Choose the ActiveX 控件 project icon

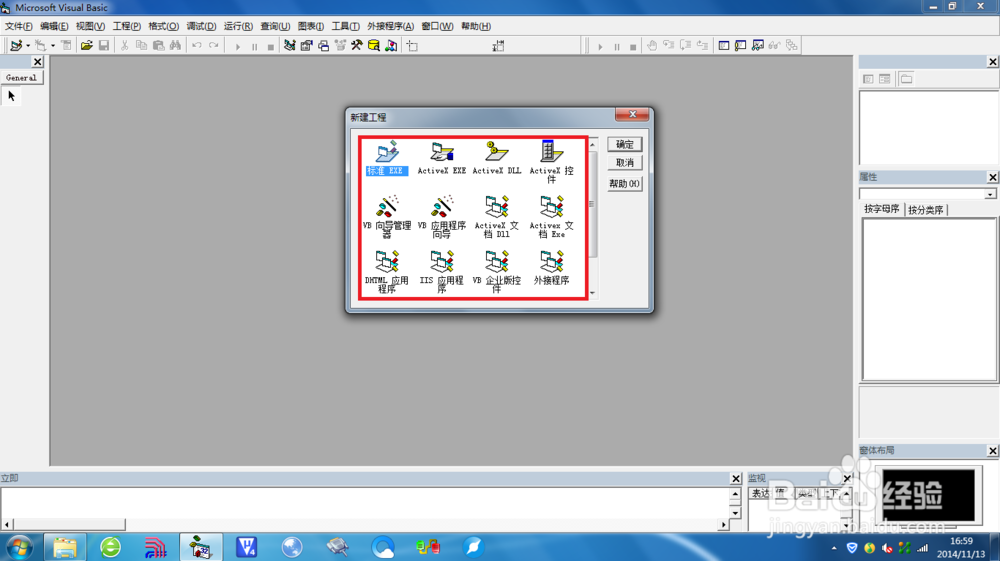tap(551, 162)
